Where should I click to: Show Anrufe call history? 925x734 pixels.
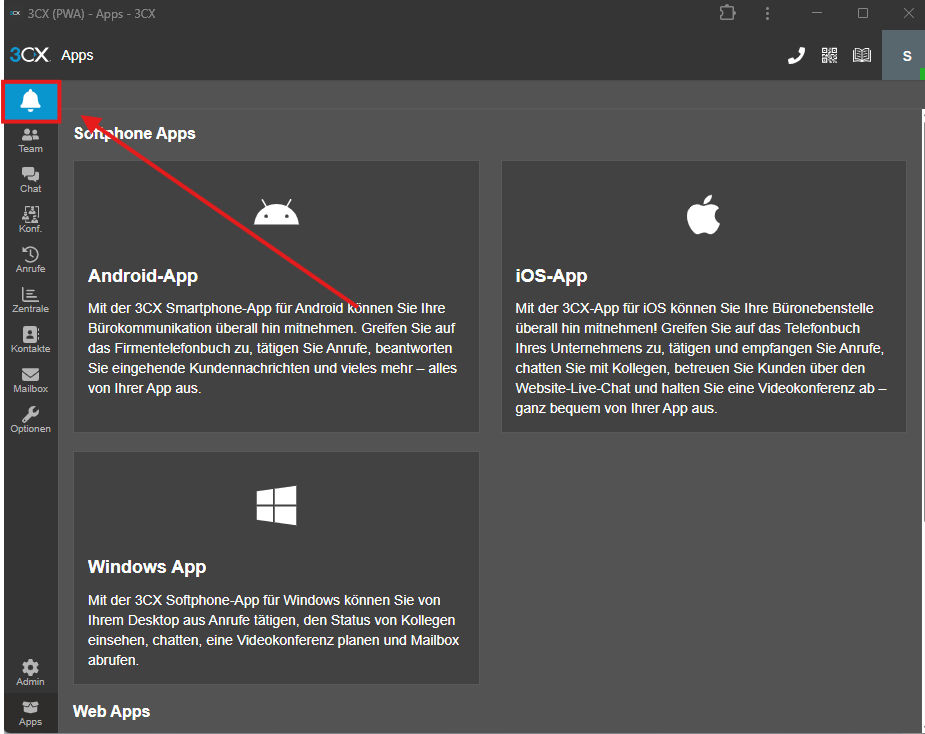(30, 260)
